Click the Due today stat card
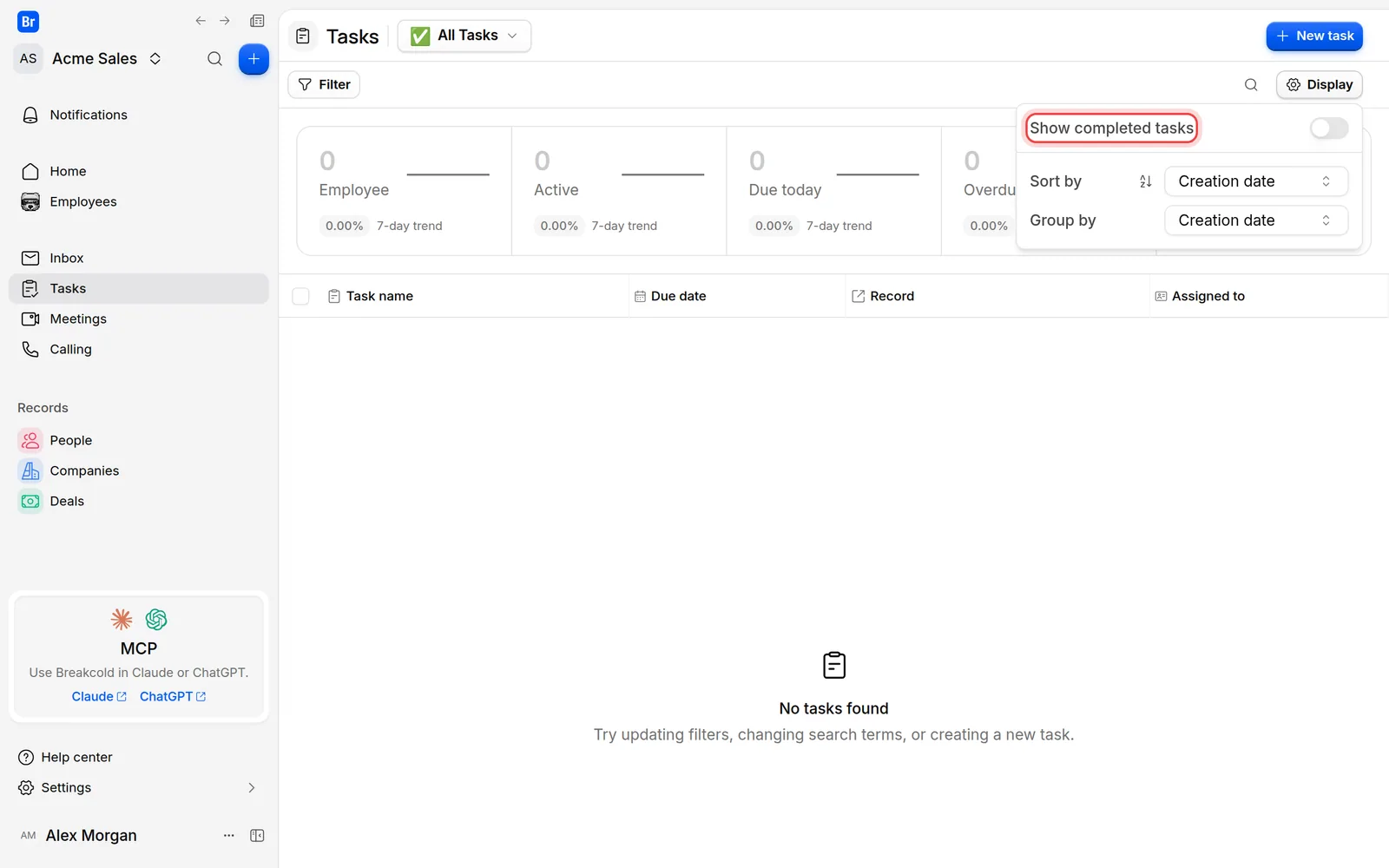This screenshot has width=1389, height=868. point(833,191)
